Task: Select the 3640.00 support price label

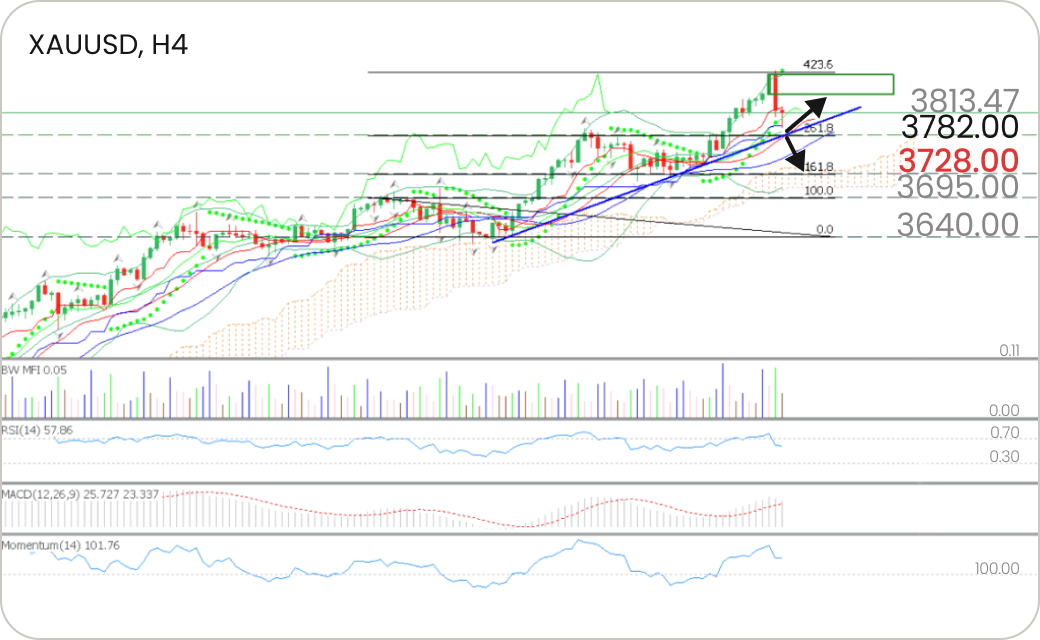Action: (x=957, y=225)
